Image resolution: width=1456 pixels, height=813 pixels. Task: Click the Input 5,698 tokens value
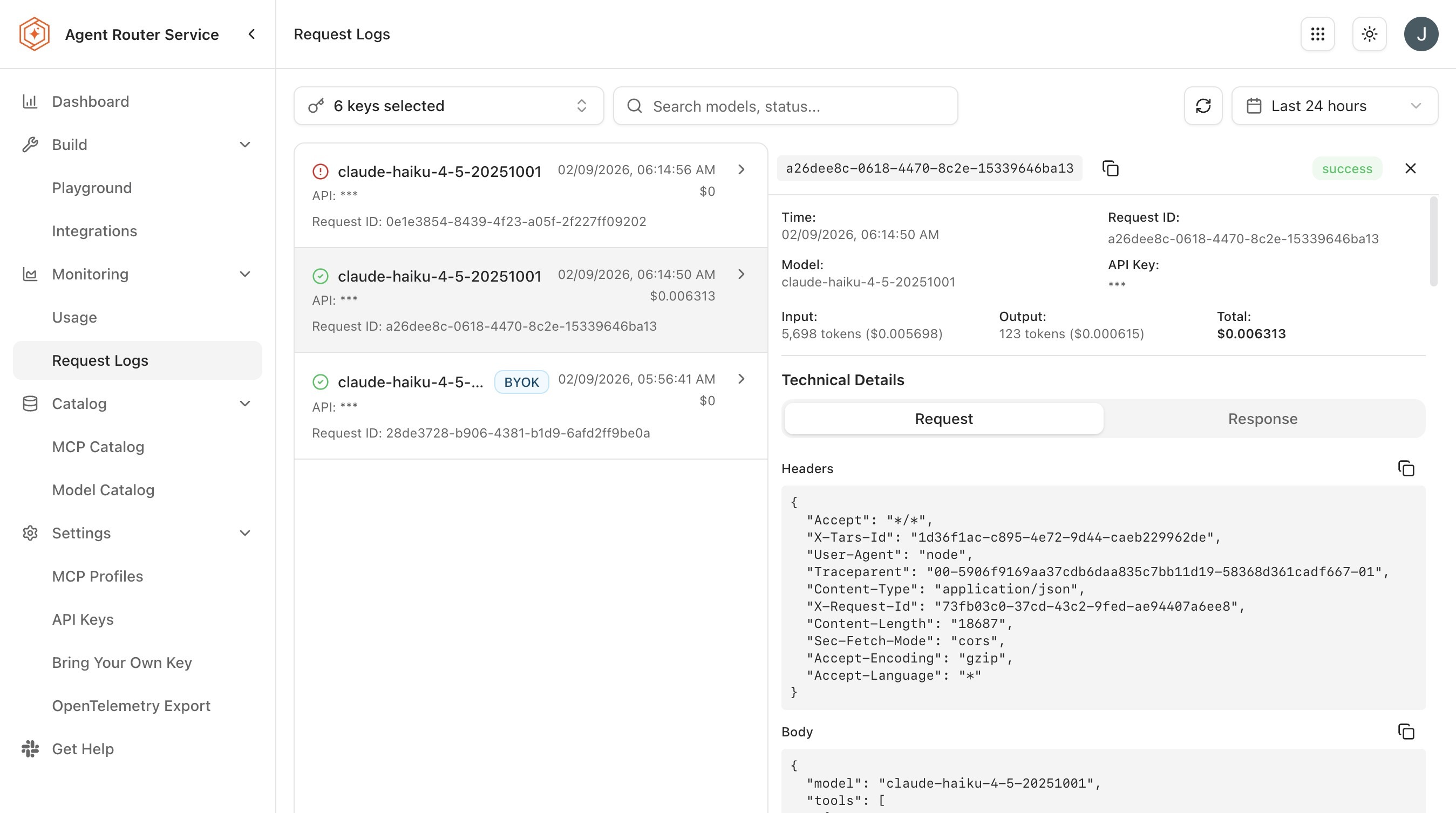pyautogui.click(x=861, y=334)
